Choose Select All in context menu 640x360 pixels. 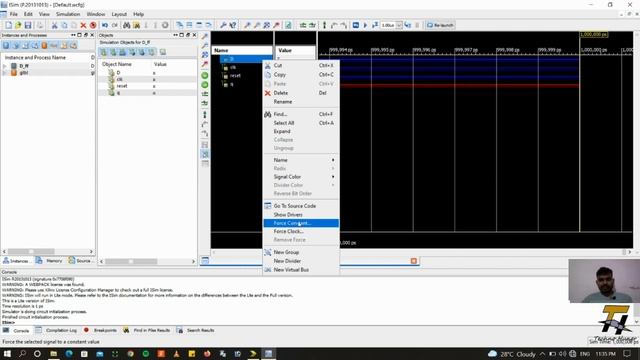point(301,123)
